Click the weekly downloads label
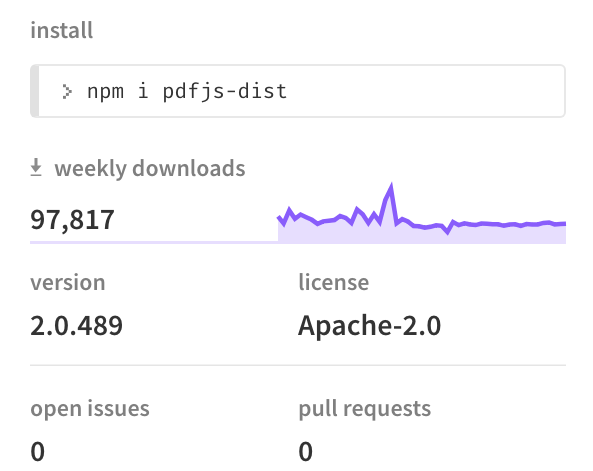 click(x=150, y=168)
